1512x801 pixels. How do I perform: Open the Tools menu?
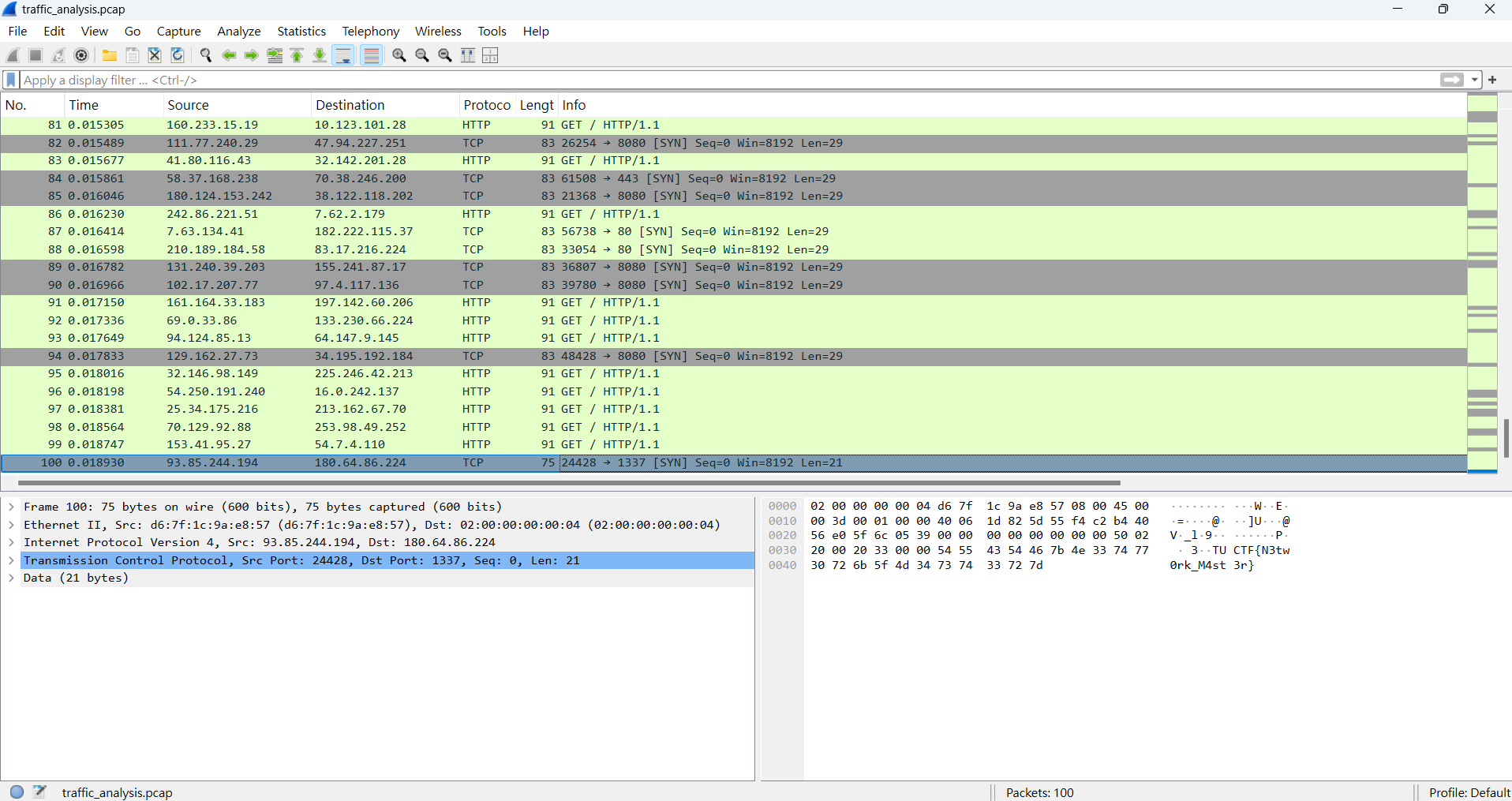click(492, 31)
